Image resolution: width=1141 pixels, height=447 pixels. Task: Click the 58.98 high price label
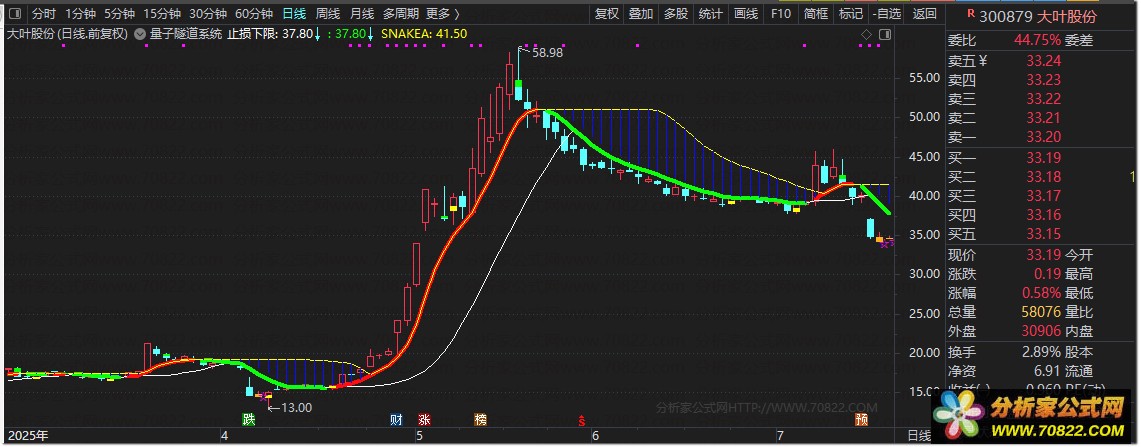click(x=548, y=52)
